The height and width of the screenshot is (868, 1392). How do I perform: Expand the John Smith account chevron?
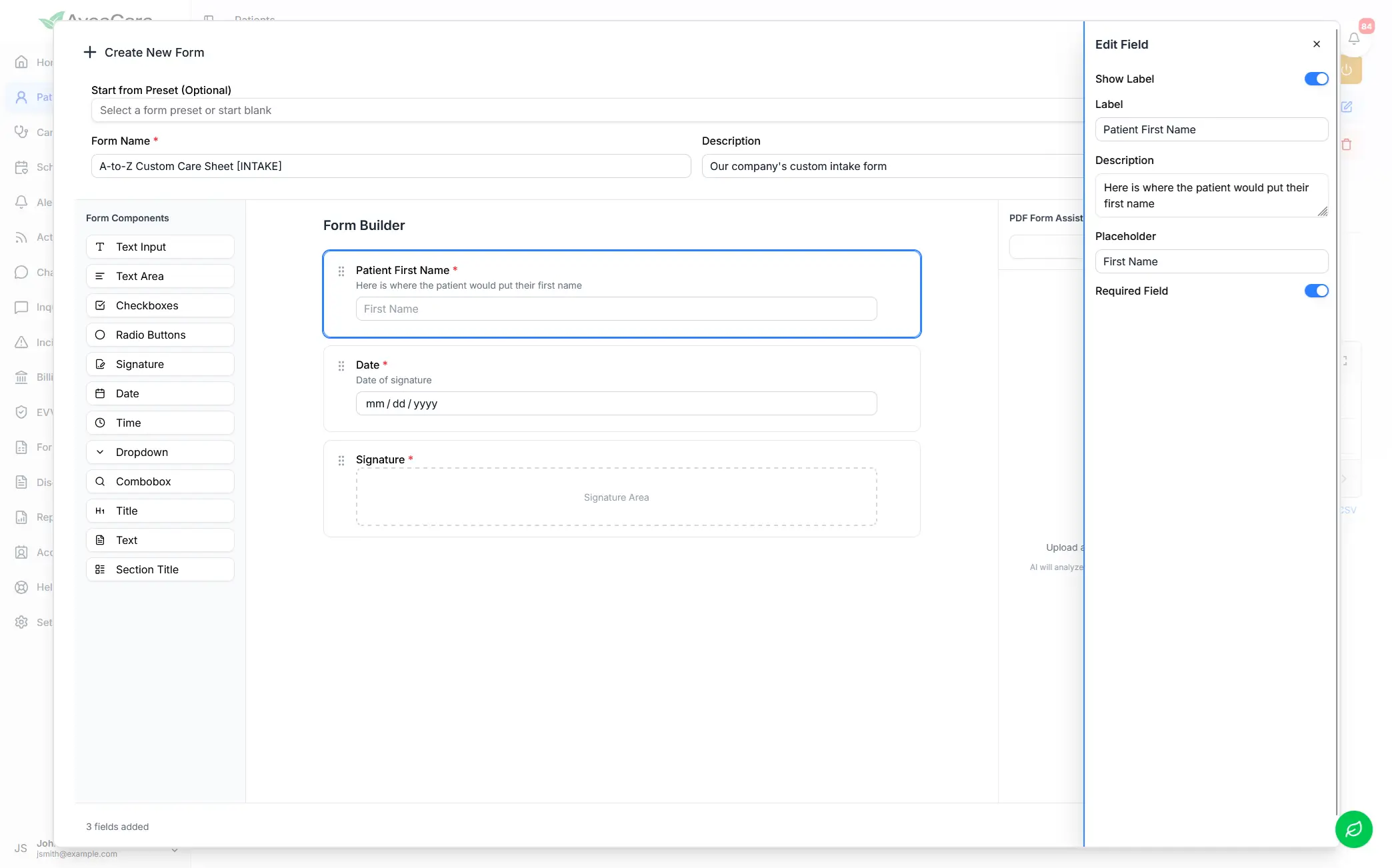click(175, 850)
